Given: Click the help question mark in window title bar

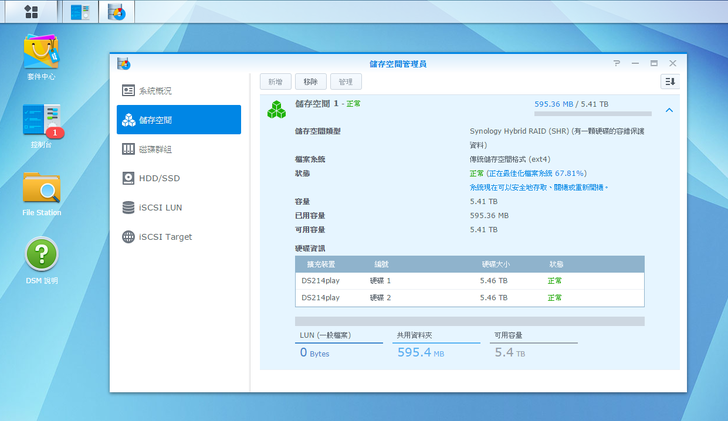Looking at the screenshot, I should [x=617, y=63].
